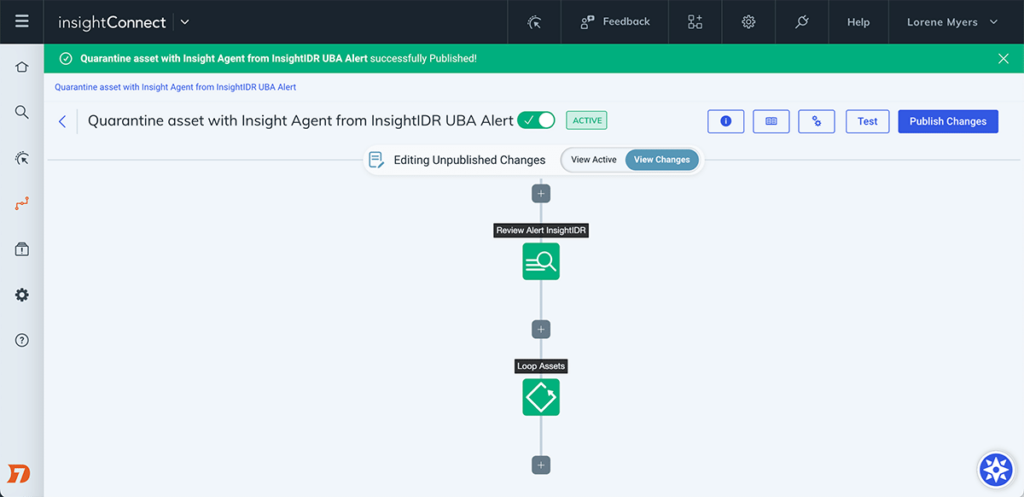The image size is (1024, 497).
Task: Open the Lorene Myers user menu
Action: 951,22
